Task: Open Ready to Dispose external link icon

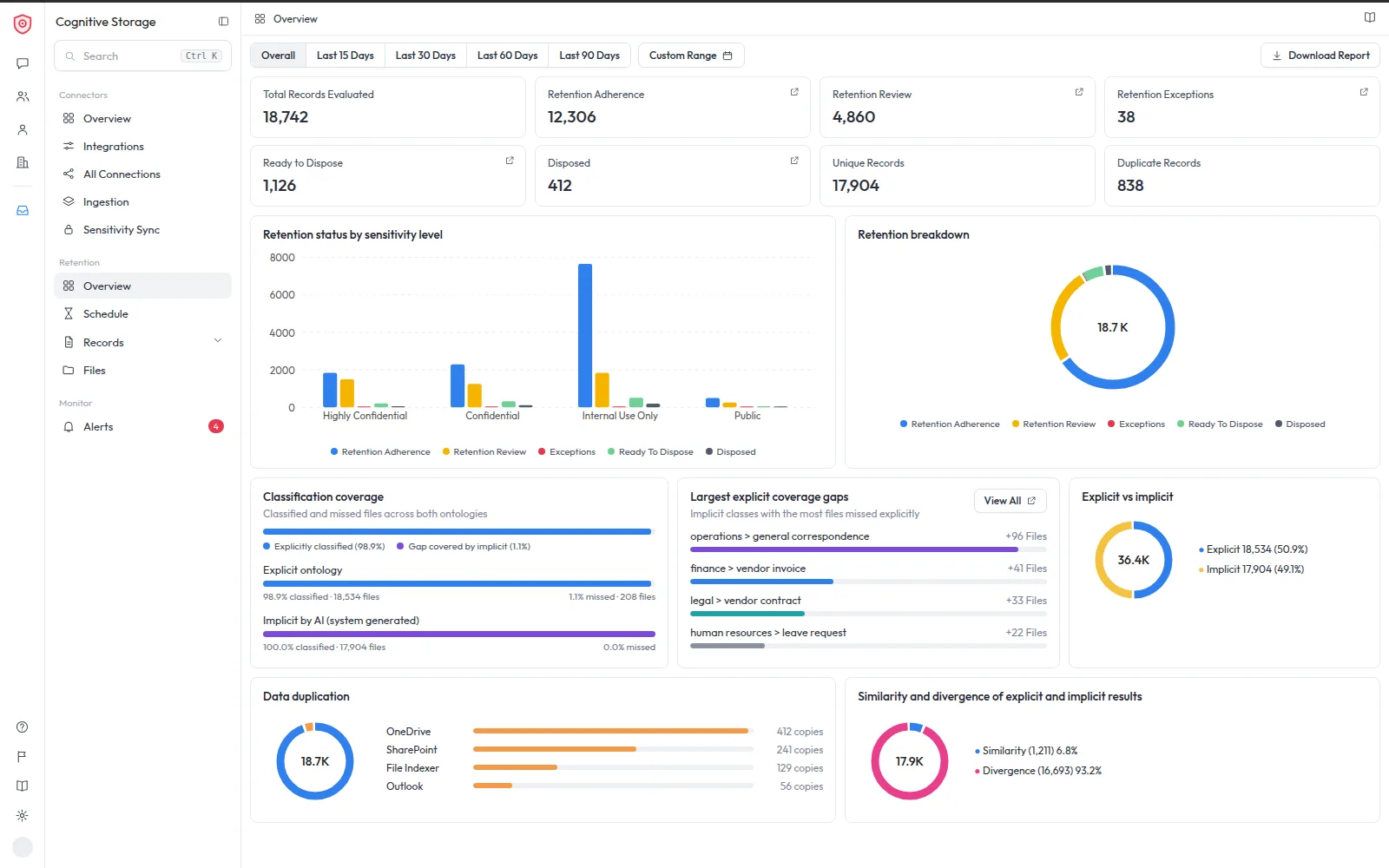Action: click(x=510, y=161)
